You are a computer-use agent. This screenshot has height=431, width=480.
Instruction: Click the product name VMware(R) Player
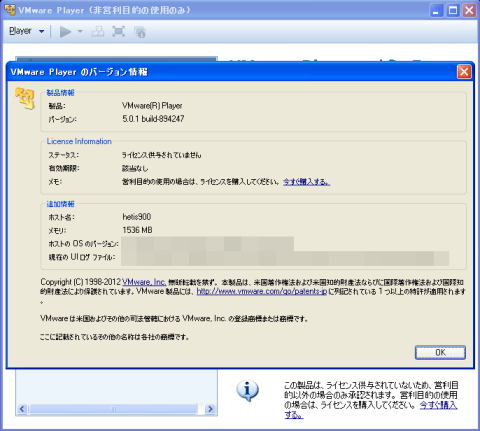tap(152, 106)
